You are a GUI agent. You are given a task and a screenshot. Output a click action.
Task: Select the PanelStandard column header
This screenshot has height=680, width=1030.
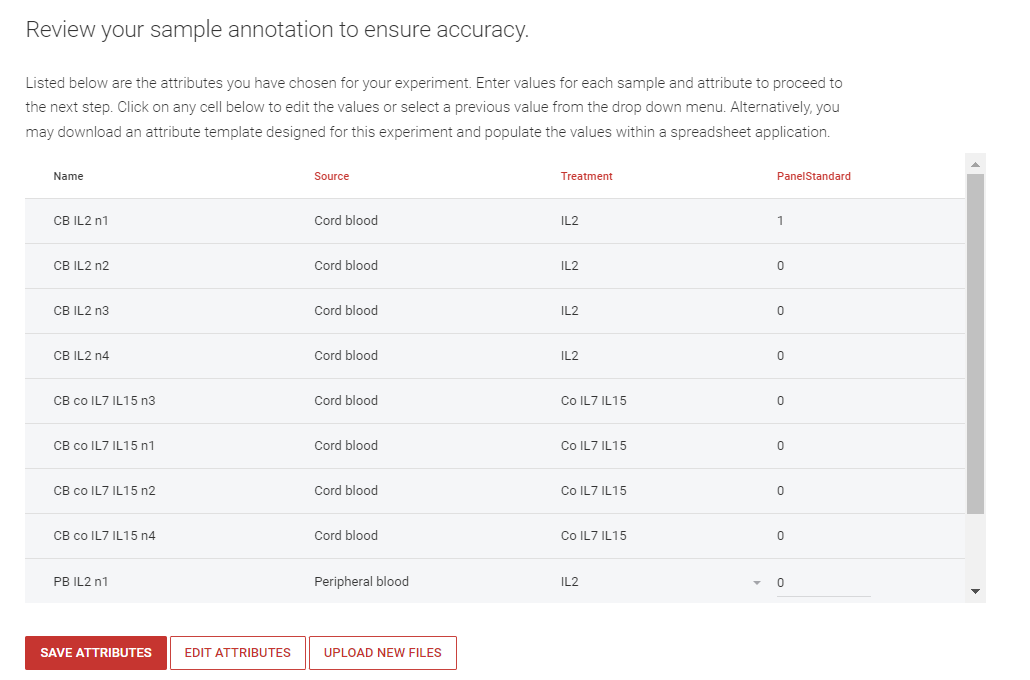click(x=814, y=176)
